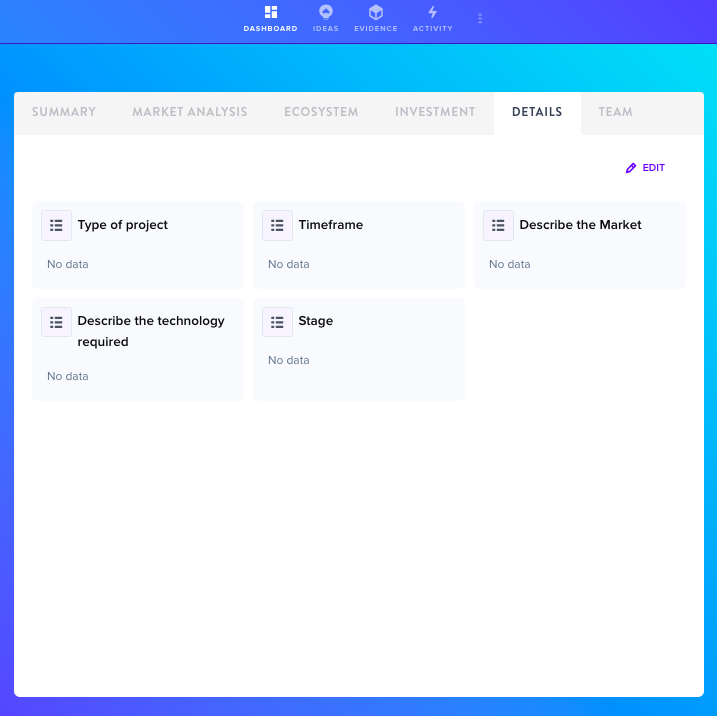The width and height of the screenshot is (717, 716).
Task: Click the list icon on Describe the Market card
Action: click(498, 225)
